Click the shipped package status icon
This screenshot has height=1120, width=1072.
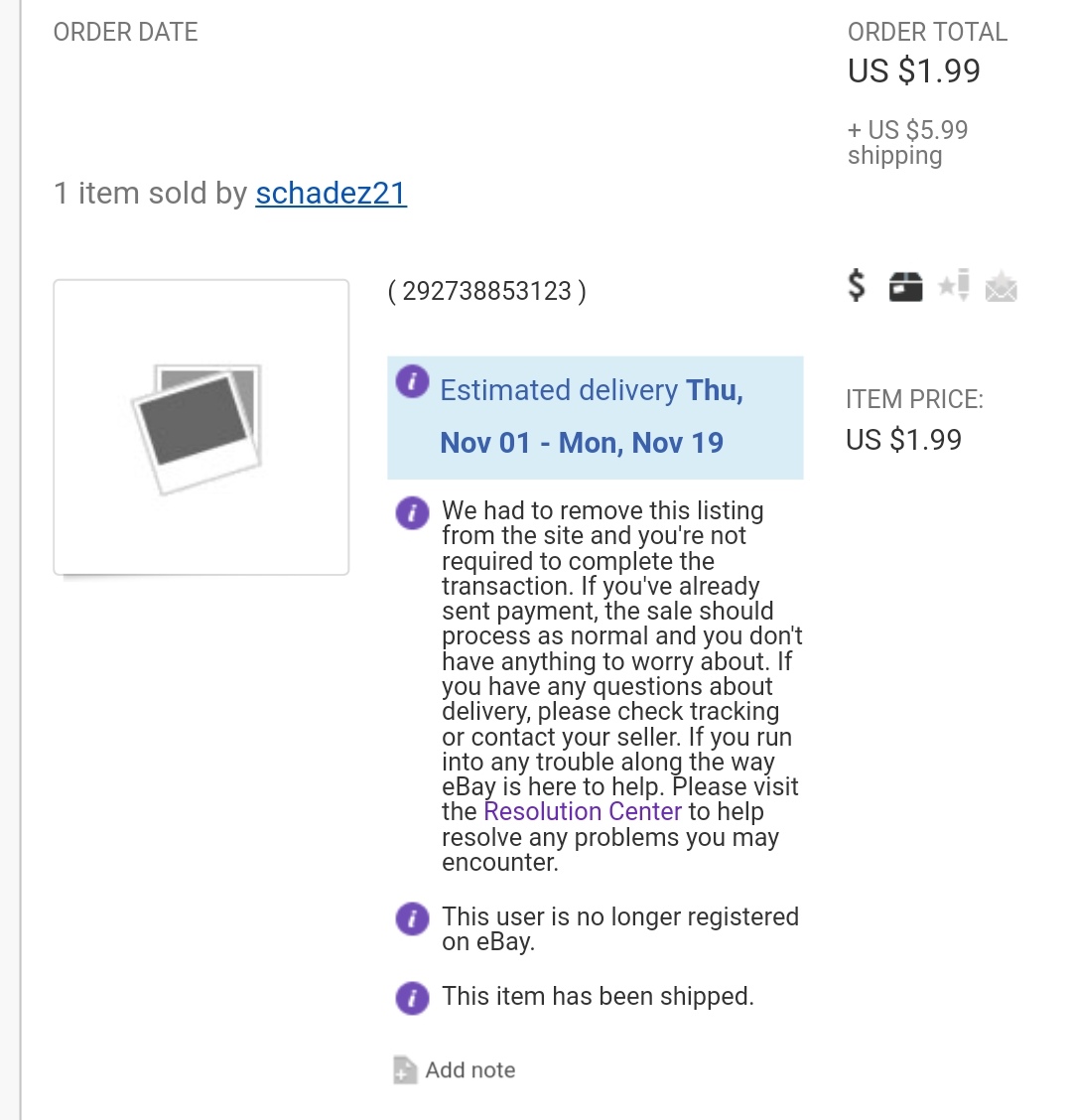tap(905, 287)
